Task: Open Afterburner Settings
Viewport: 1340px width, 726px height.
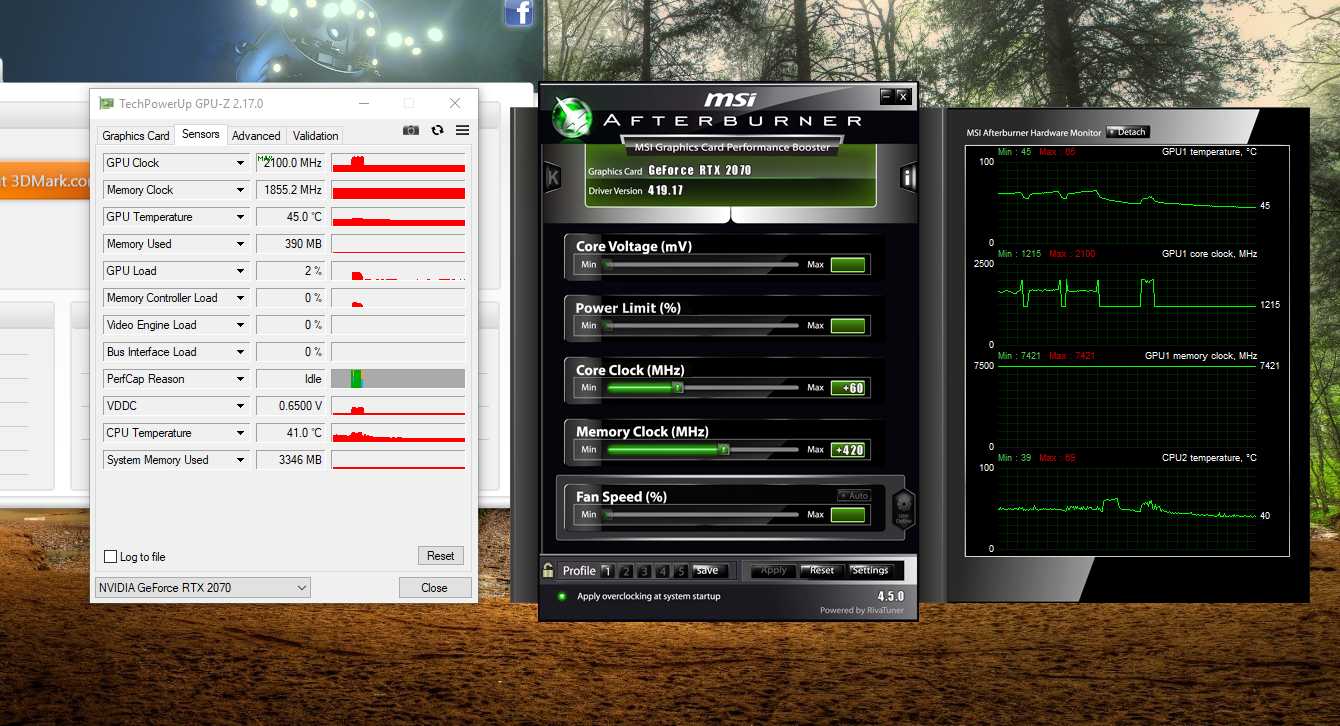Action: coord(870,571)
